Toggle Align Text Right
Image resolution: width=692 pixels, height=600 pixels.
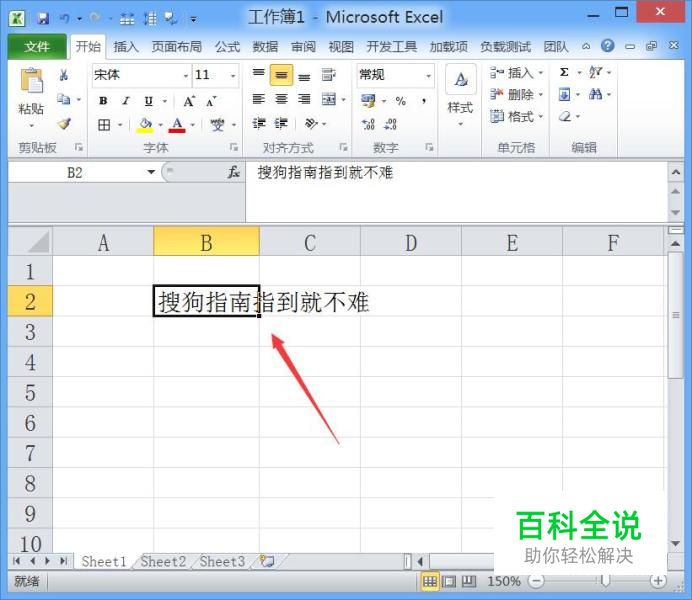click(x=304, y=99)
